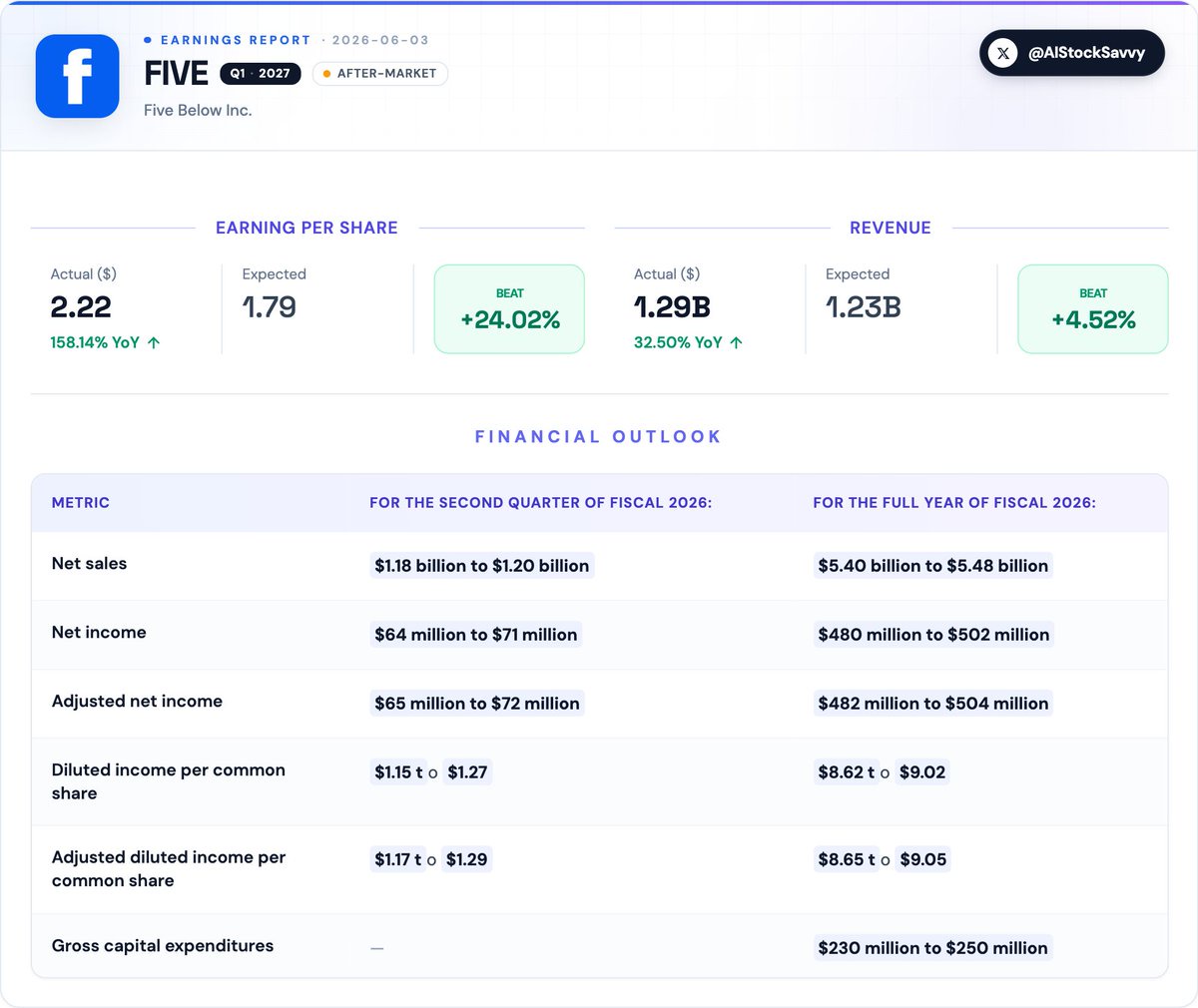
Task: Click the $1.18 billion to $1.20 billion value
Action: pos(482,566)
